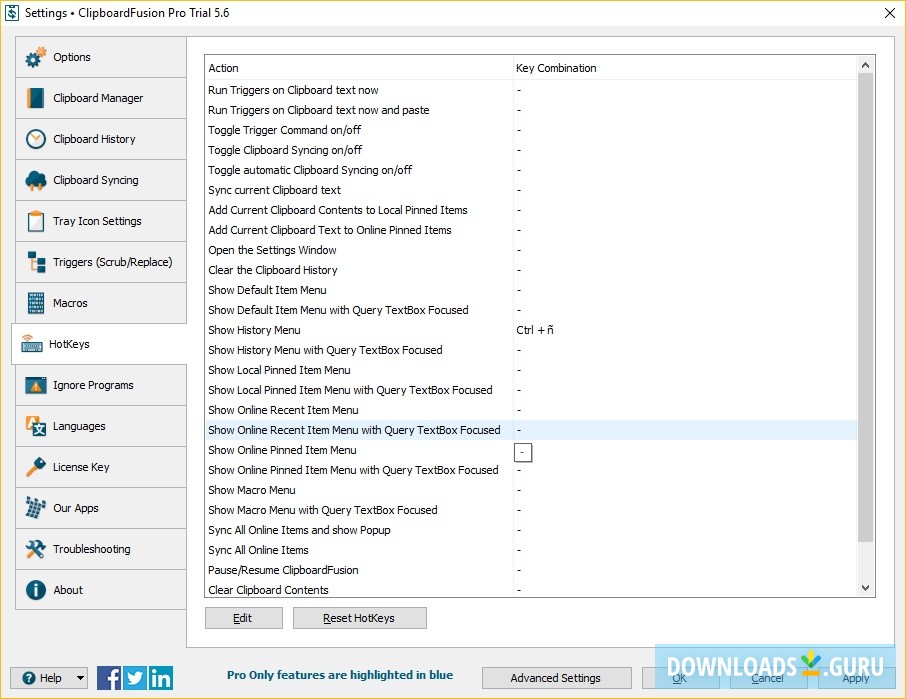Select 'Show Local Pinned Item Menu' row
906x699 pixels.
point(530,370)
